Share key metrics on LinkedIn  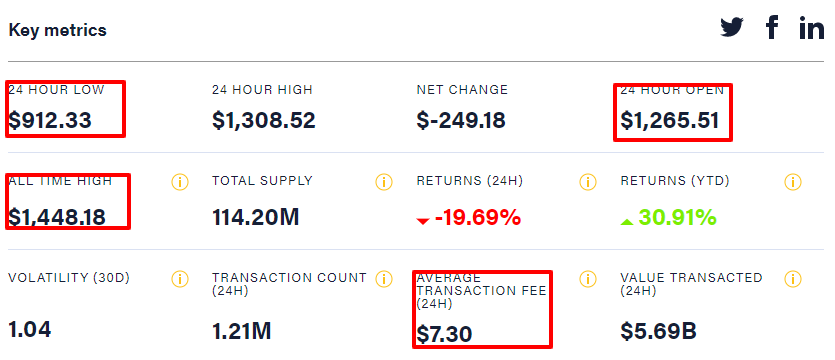(x=812, y=27)
